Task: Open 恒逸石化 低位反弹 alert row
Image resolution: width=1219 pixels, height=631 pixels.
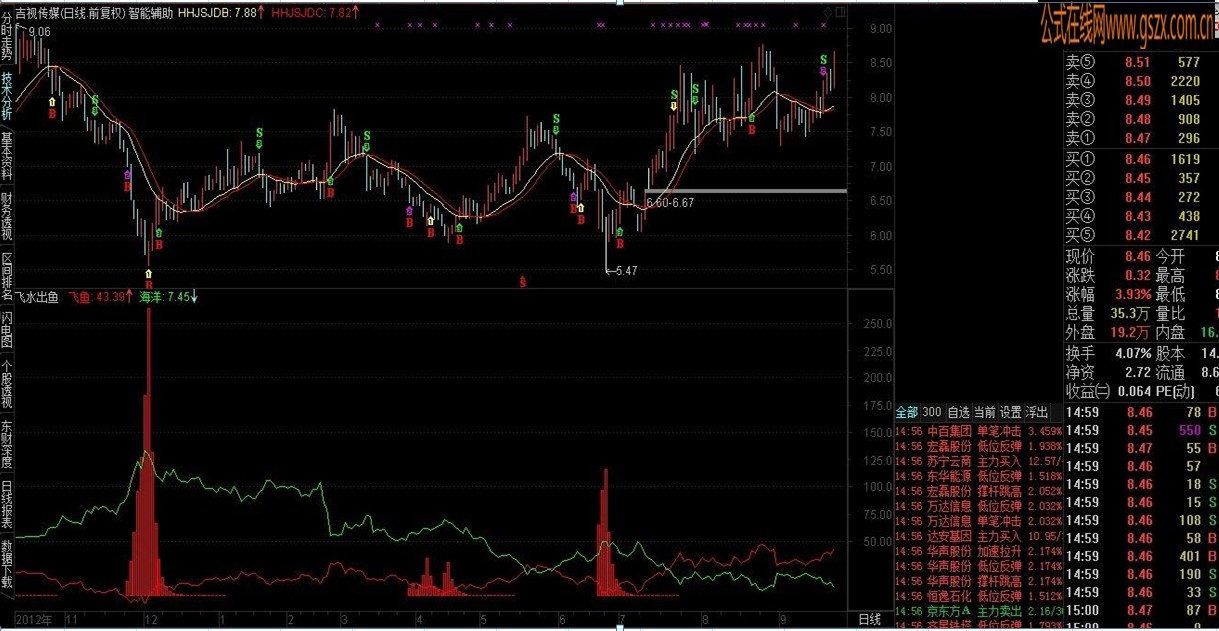Action: pyautogui.click(x=978, y=596)
